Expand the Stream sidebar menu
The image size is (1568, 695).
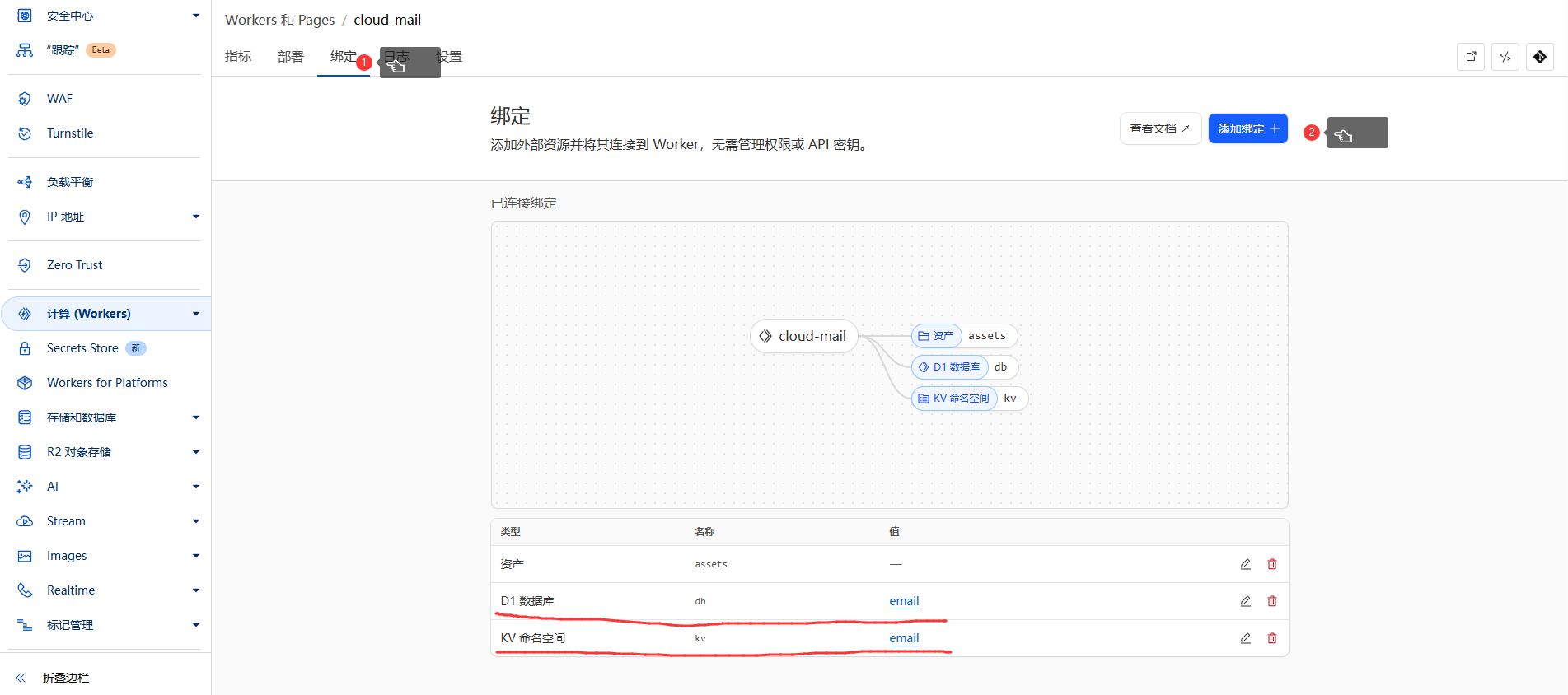[195, 521]
